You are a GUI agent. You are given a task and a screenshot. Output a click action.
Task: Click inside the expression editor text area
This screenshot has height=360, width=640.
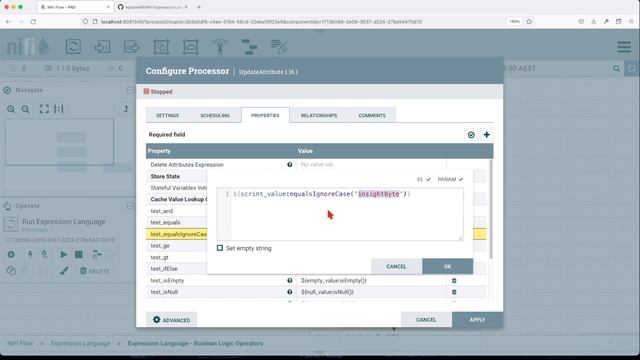click(347, 214)
